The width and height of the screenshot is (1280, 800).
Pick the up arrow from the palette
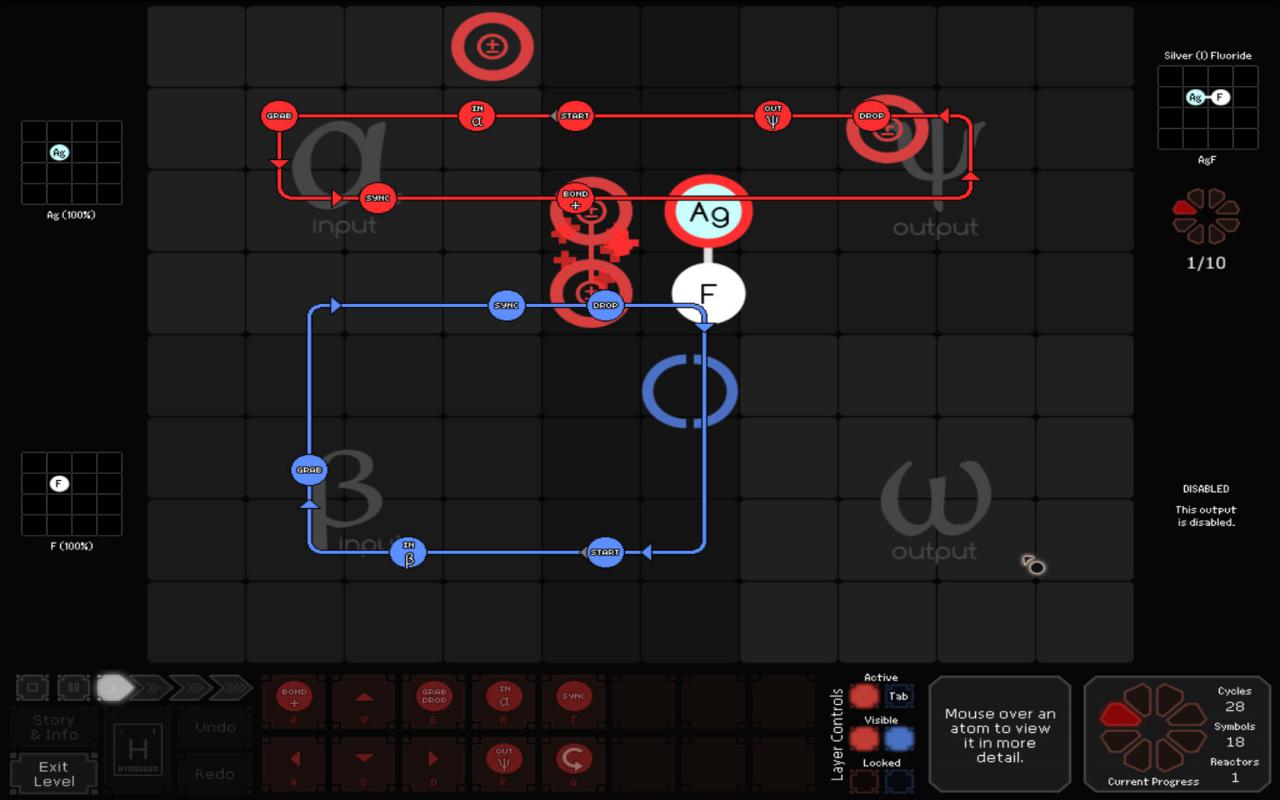tap(364, 699)
